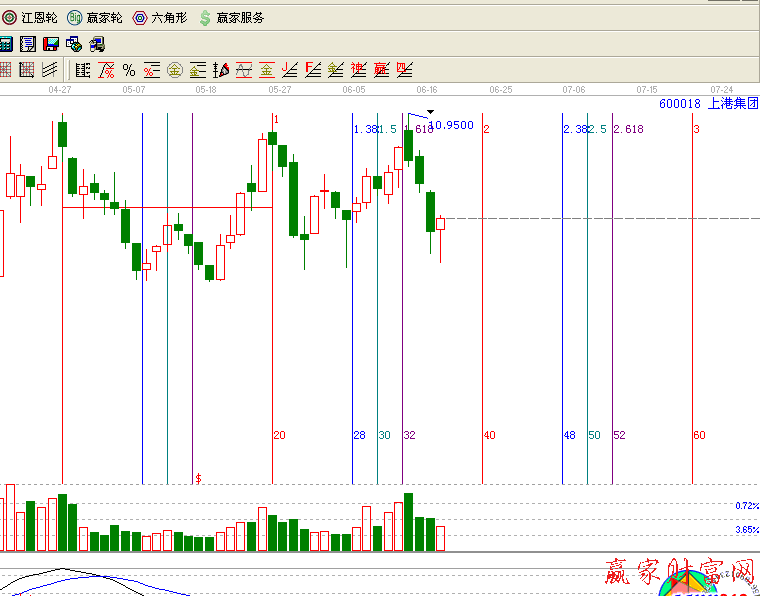Screen dimensions: 760x596
Task: Select the red percent diagonal line tool
Action: pyautogui.click(x=106, y=70)
